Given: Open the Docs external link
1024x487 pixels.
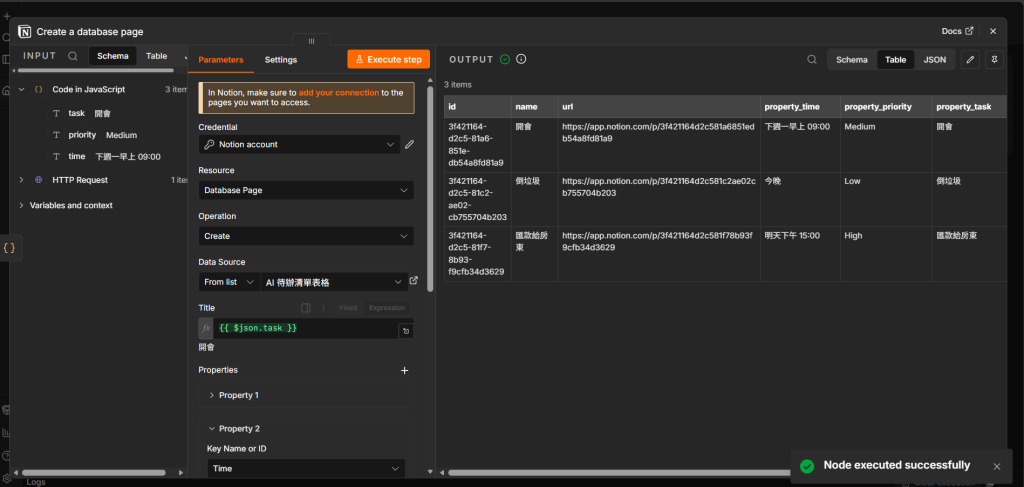Looking at the screenshot, I should 957,31.
